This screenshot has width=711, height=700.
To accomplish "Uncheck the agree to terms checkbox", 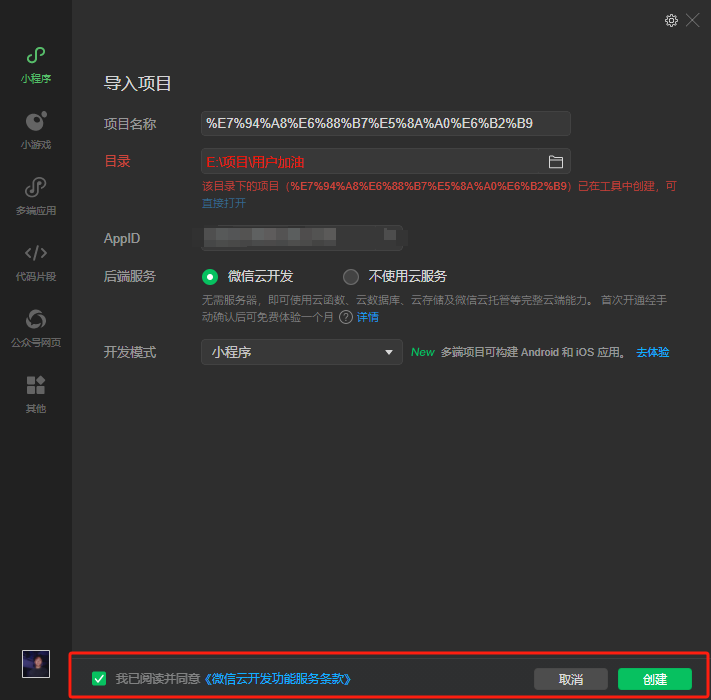I will tap(99, 678).
